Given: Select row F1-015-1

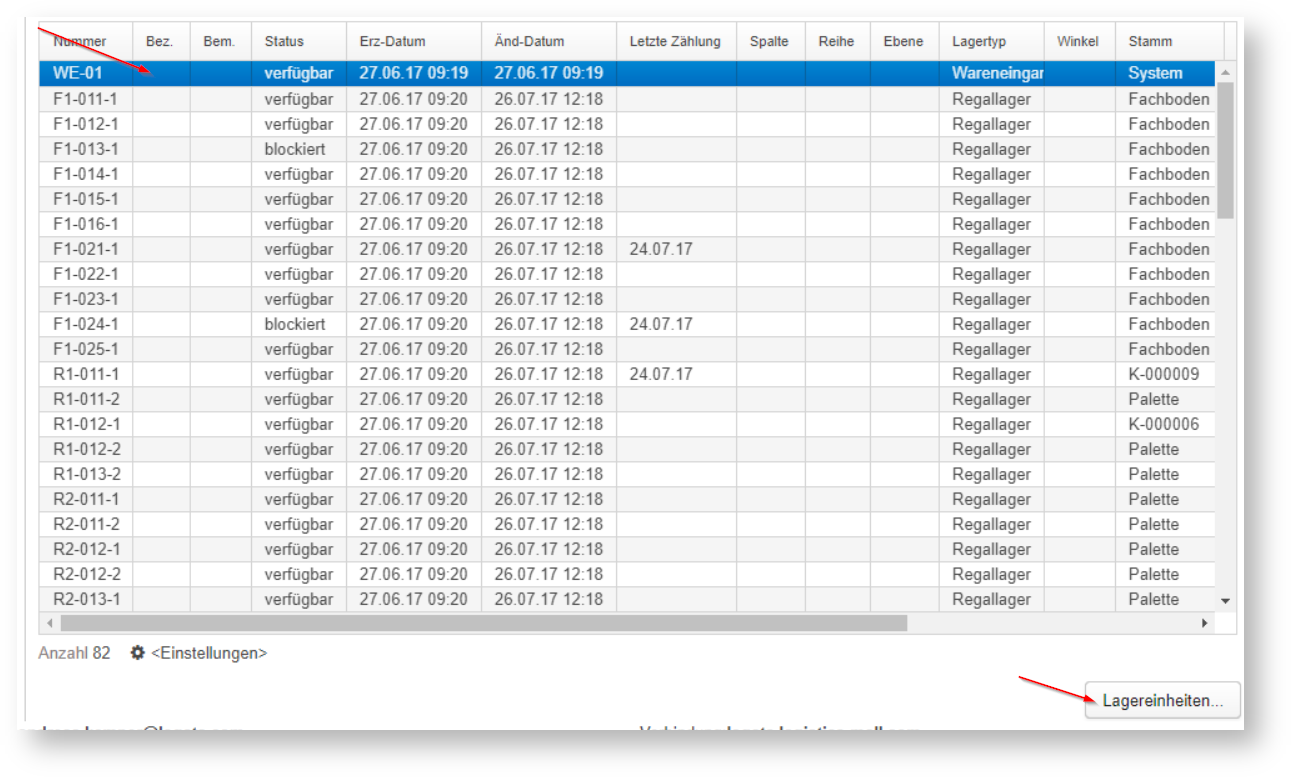Looking at the screenshot, I should click(627, 199).
